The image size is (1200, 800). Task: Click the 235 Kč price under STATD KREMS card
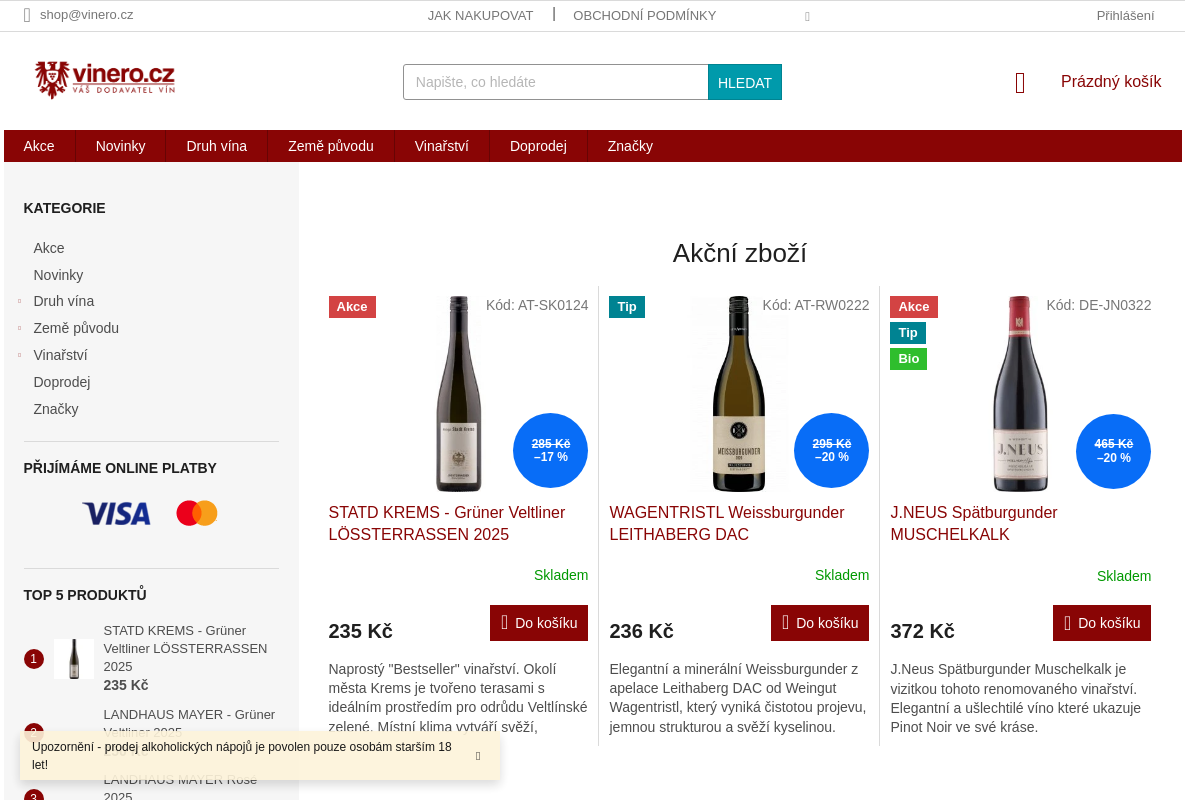pos(361,631)
